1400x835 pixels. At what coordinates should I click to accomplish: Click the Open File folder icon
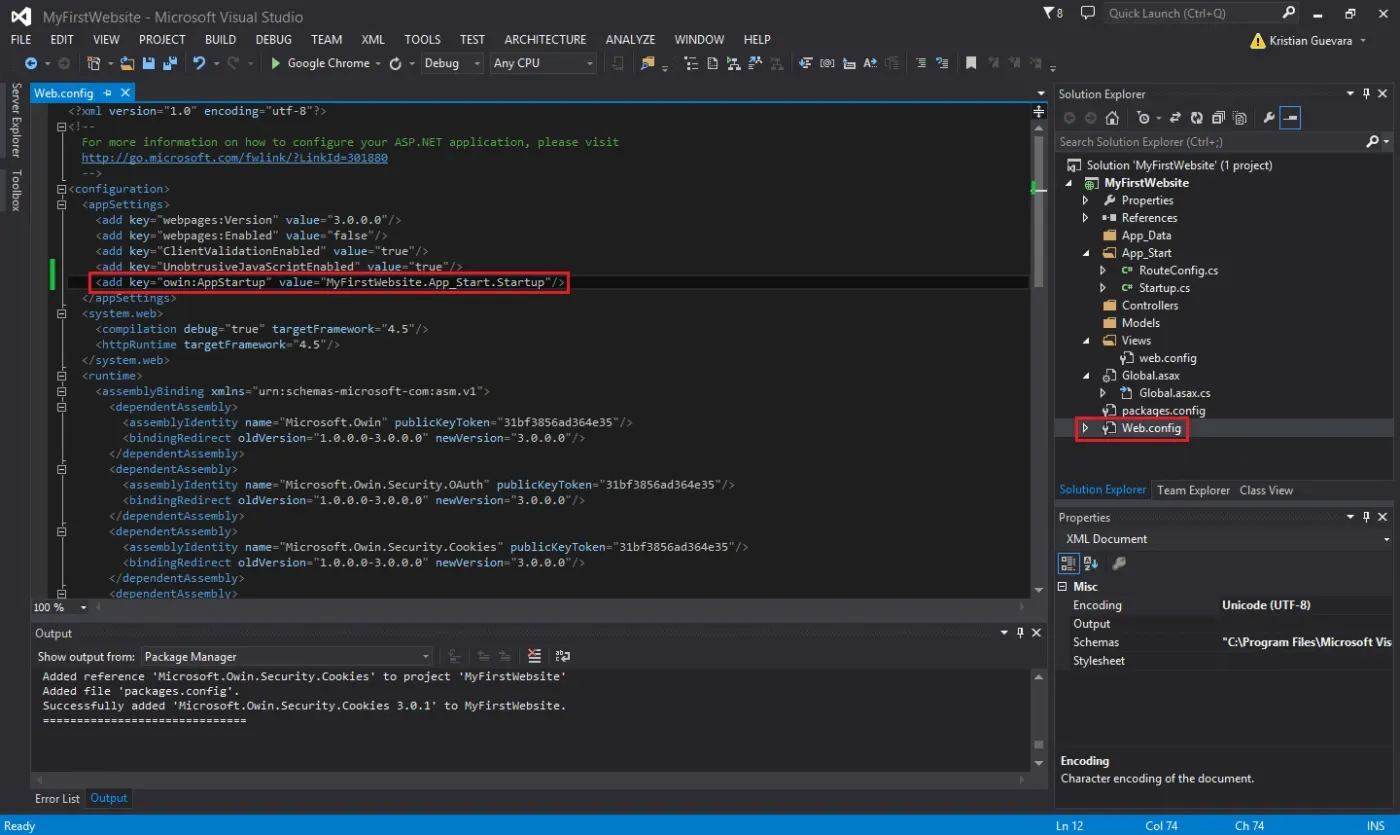[127, 63]
